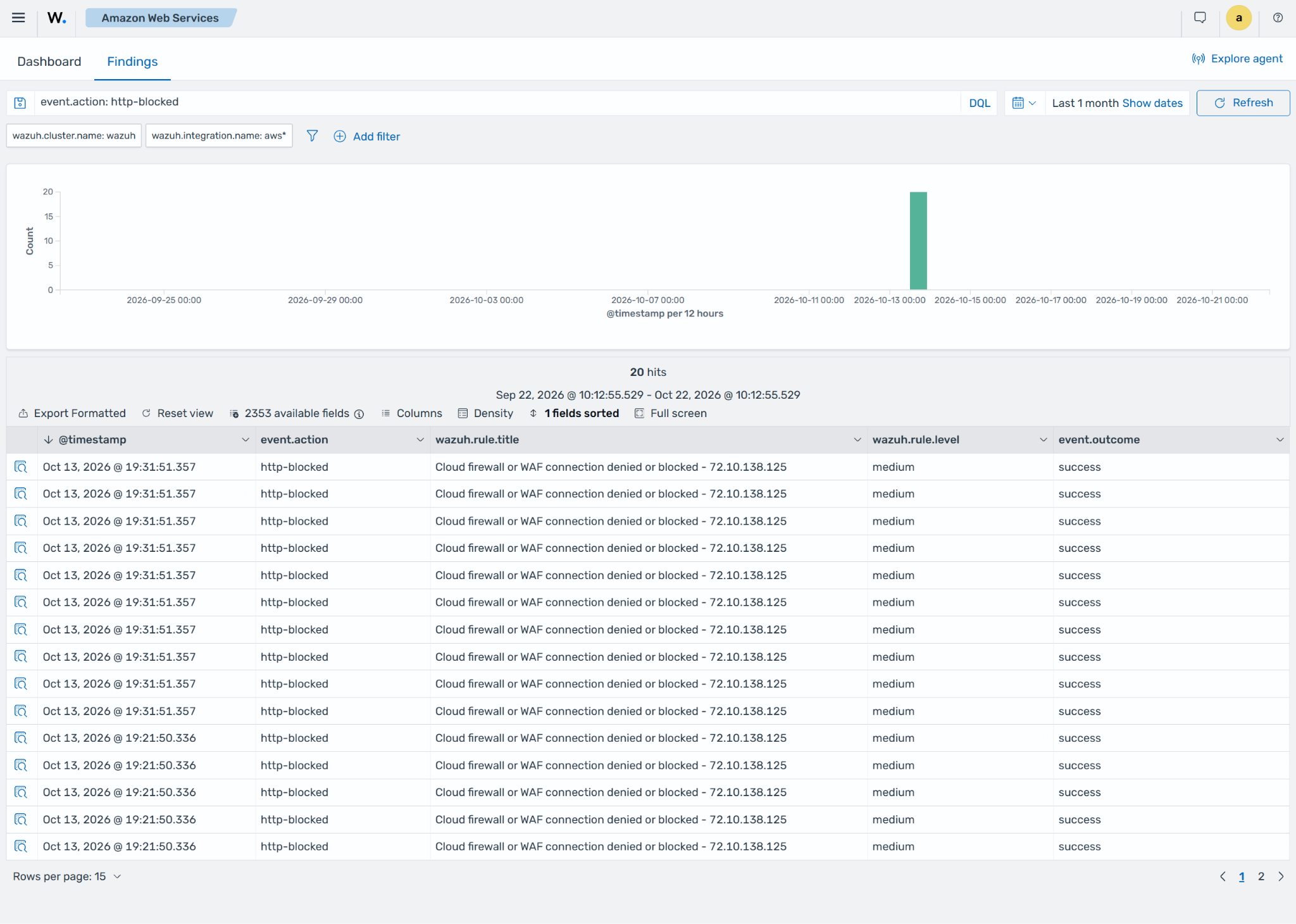
Task: Inspect document icon of last table row
Action: (x=21, y=847)
